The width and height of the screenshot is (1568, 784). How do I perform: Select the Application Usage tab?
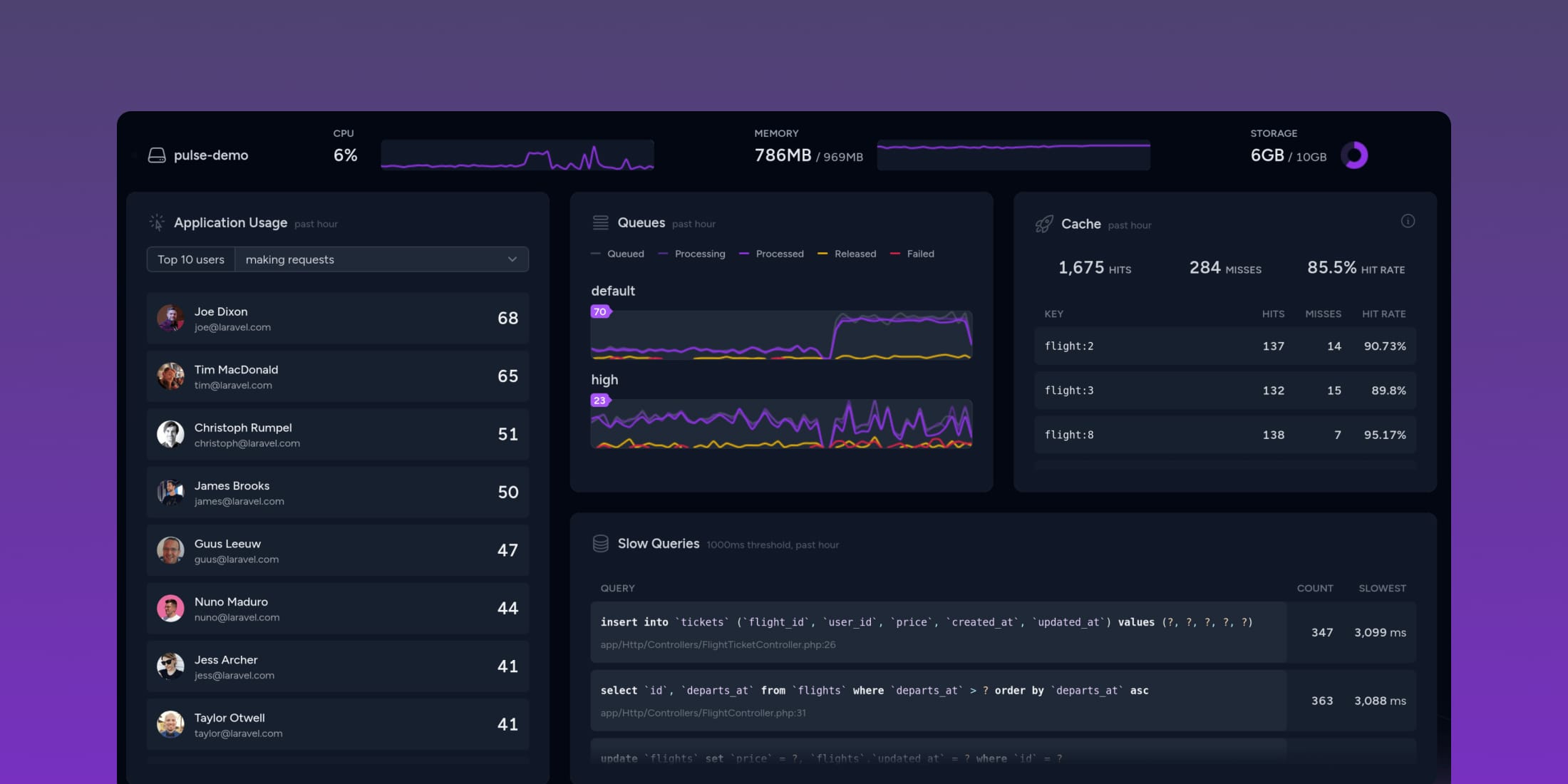click(230, 223)
